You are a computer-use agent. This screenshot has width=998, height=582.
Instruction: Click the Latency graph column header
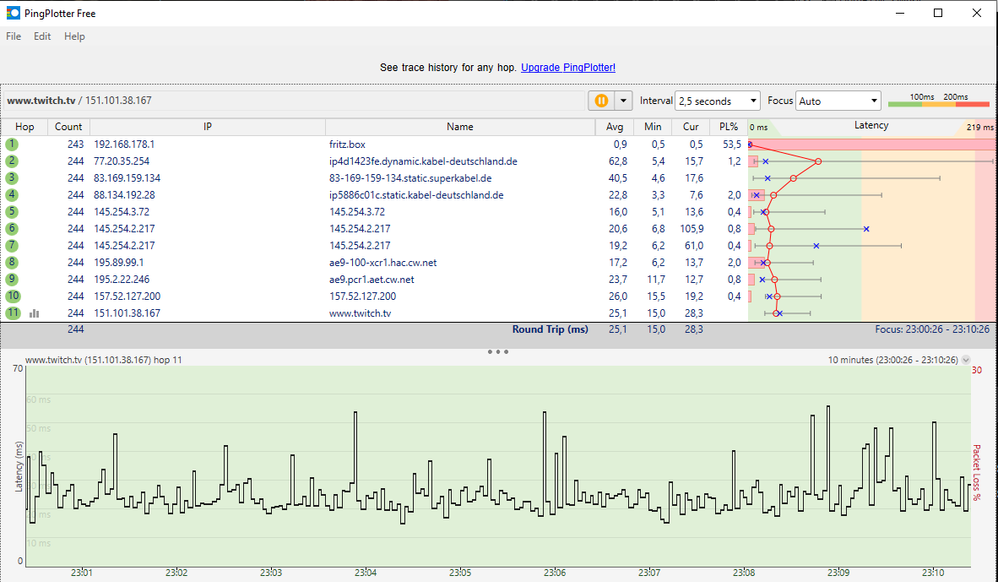click(871, 126)
